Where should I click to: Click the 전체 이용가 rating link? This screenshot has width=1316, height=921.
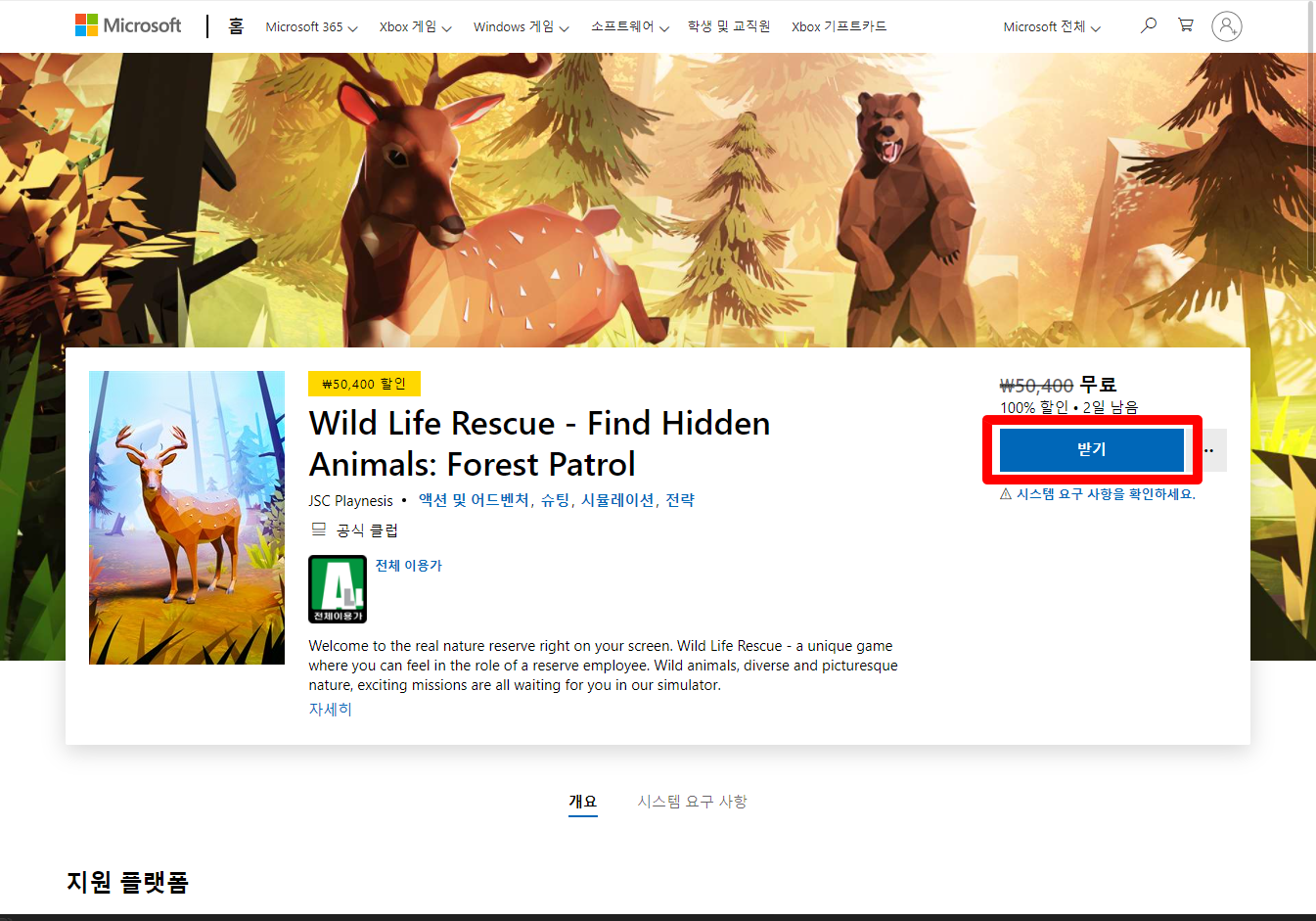[409, 566]
